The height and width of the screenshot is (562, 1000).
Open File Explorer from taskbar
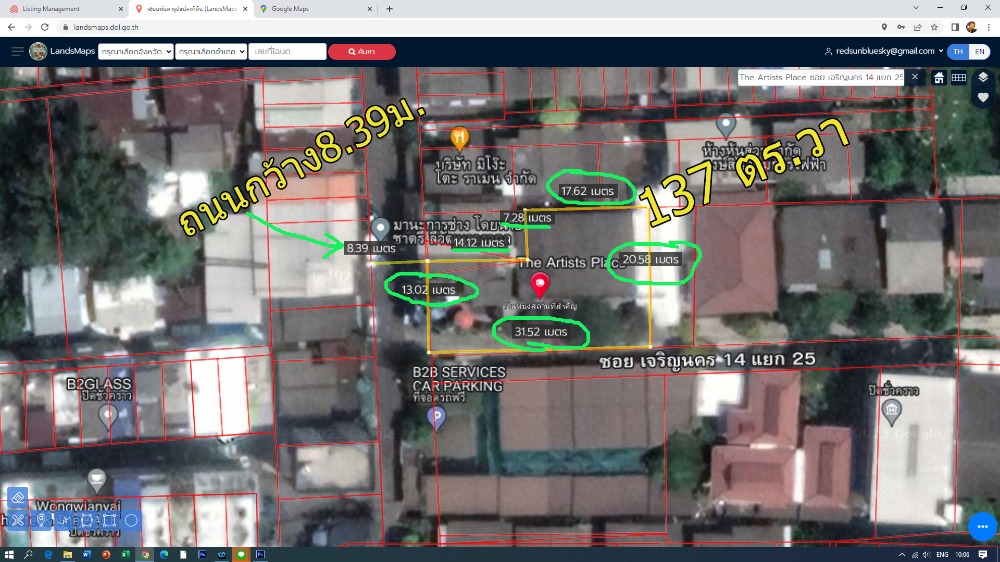(67, 554)
